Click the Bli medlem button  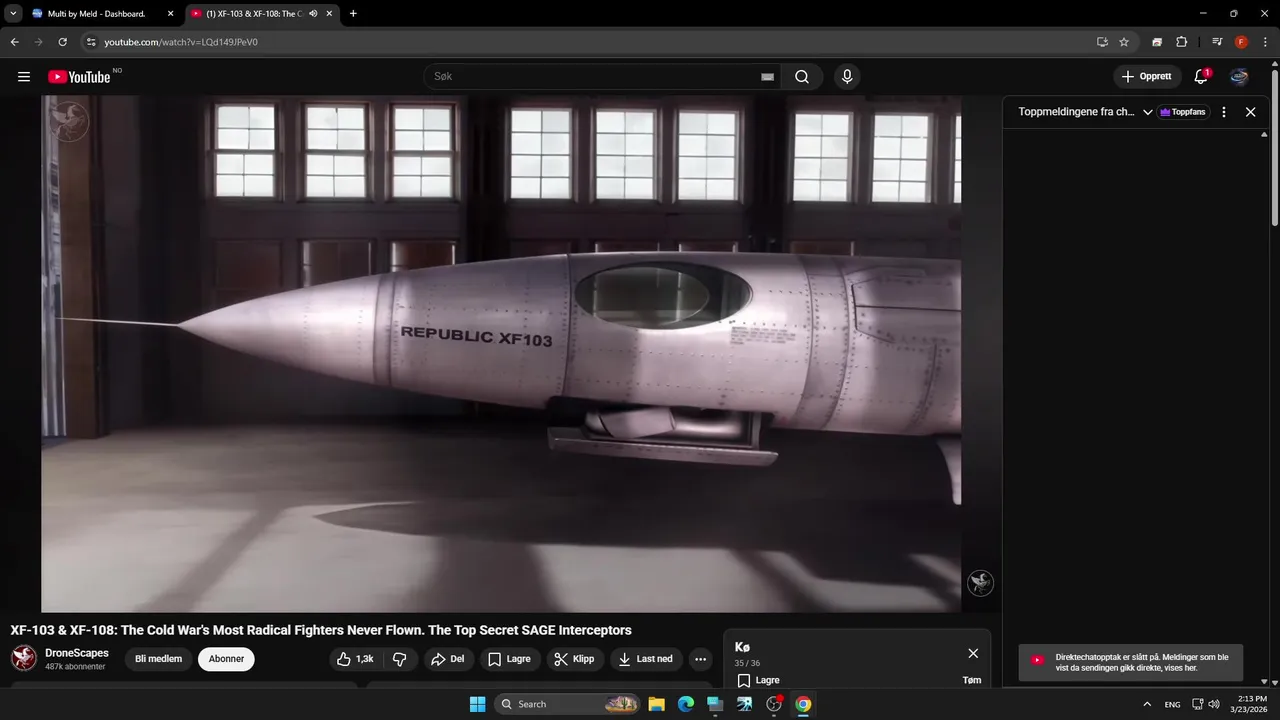click(x=158, y=659)
